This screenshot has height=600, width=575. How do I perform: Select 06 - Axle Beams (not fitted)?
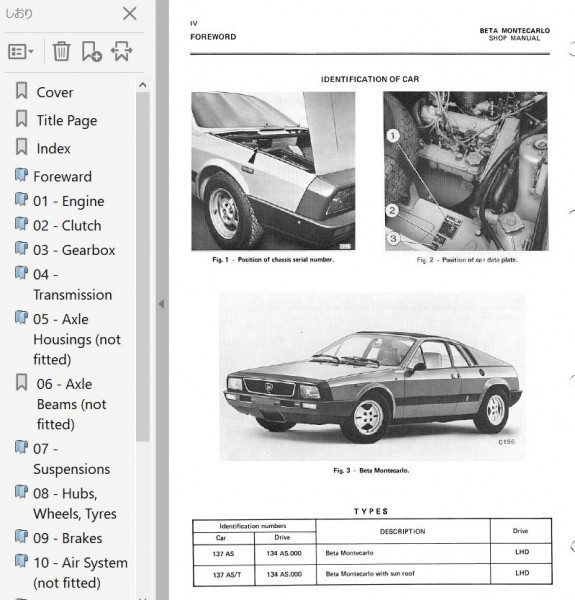click(x=72, y=404)
